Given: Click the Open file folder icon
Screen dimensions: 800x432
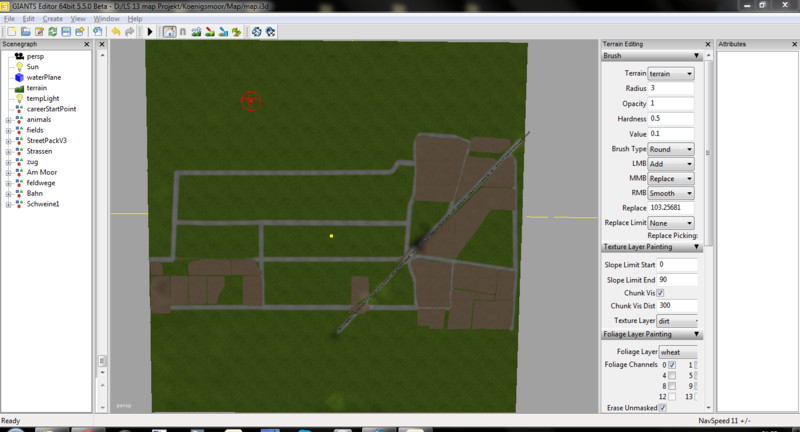Looking at the screenshot, I should (24, 32).
